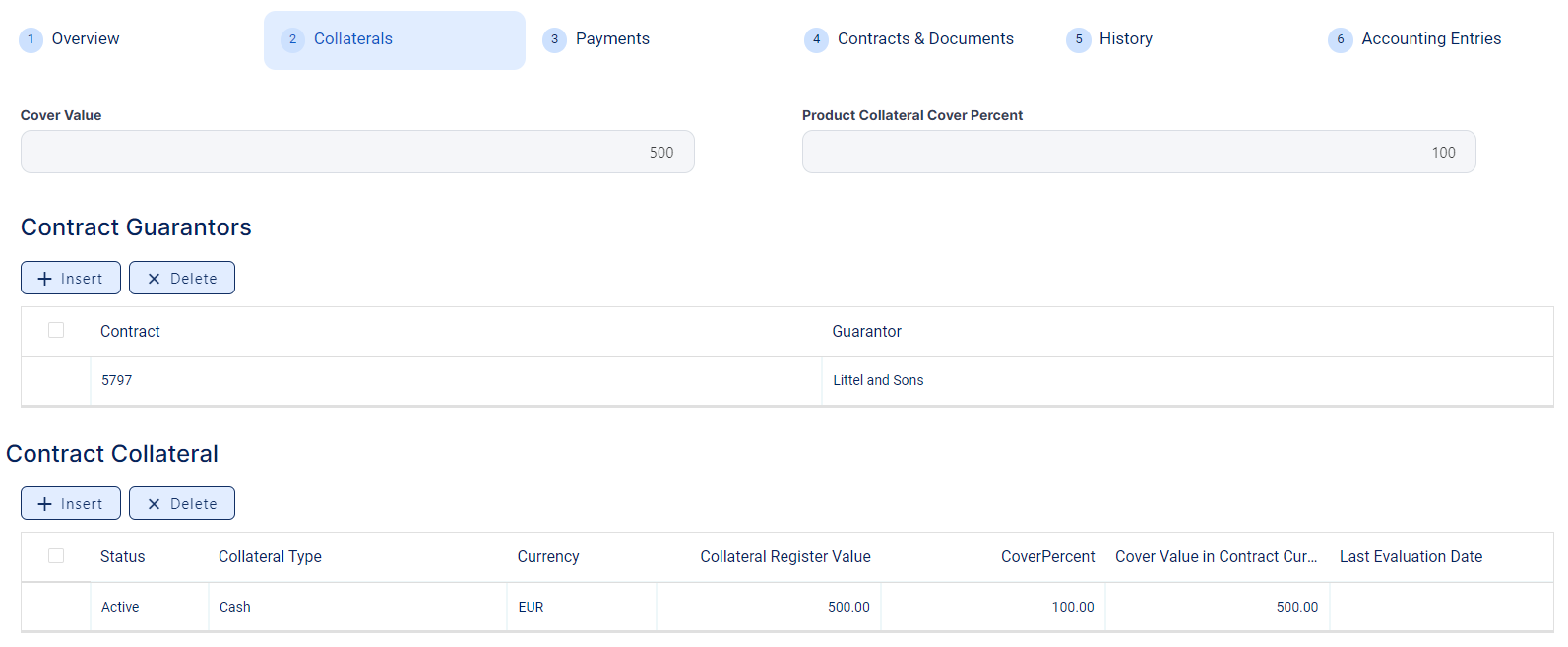The height and width of the screenshot is (647, 1568).
Task: Click the Cover Value field
Action: (x=357, y=153)
